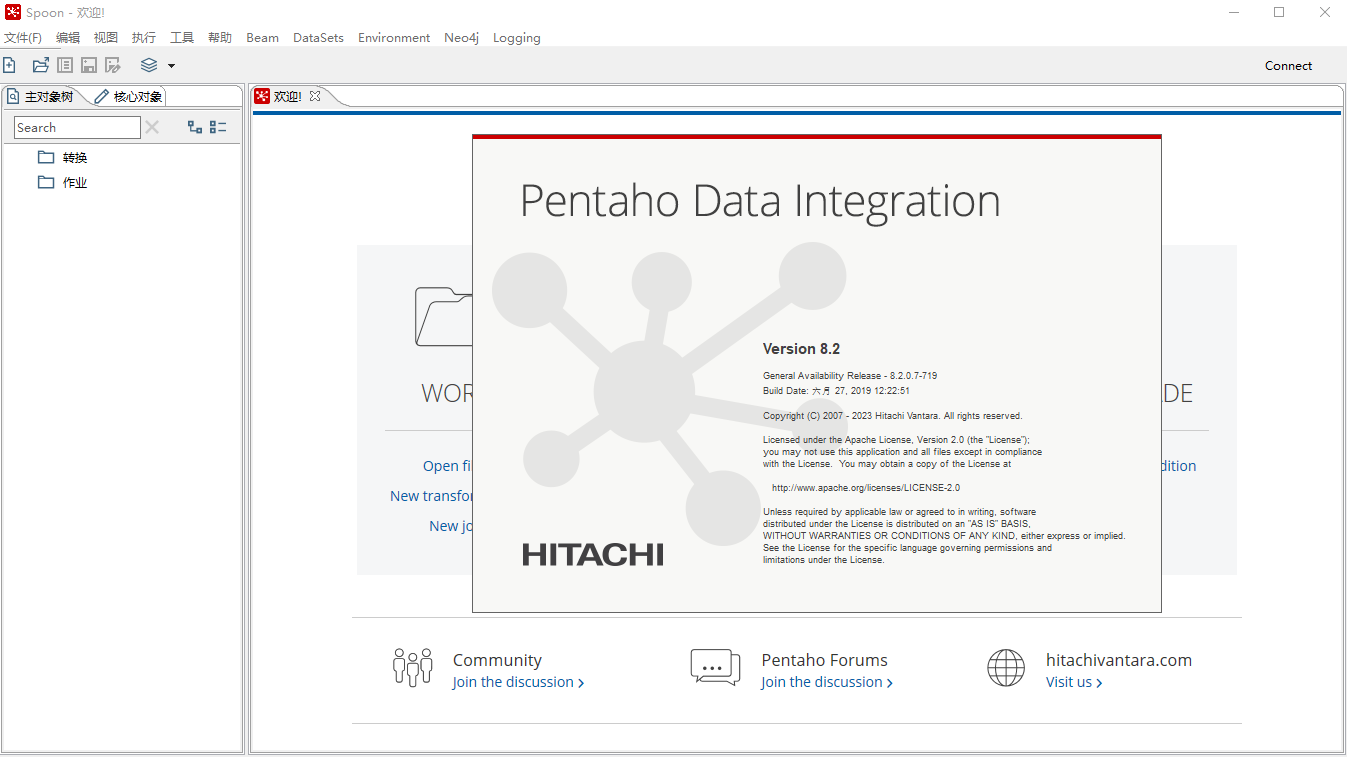This screenshot has width=1347, height=757.
Task: Close the 欢迎! tab
Action: coord(315,96)
